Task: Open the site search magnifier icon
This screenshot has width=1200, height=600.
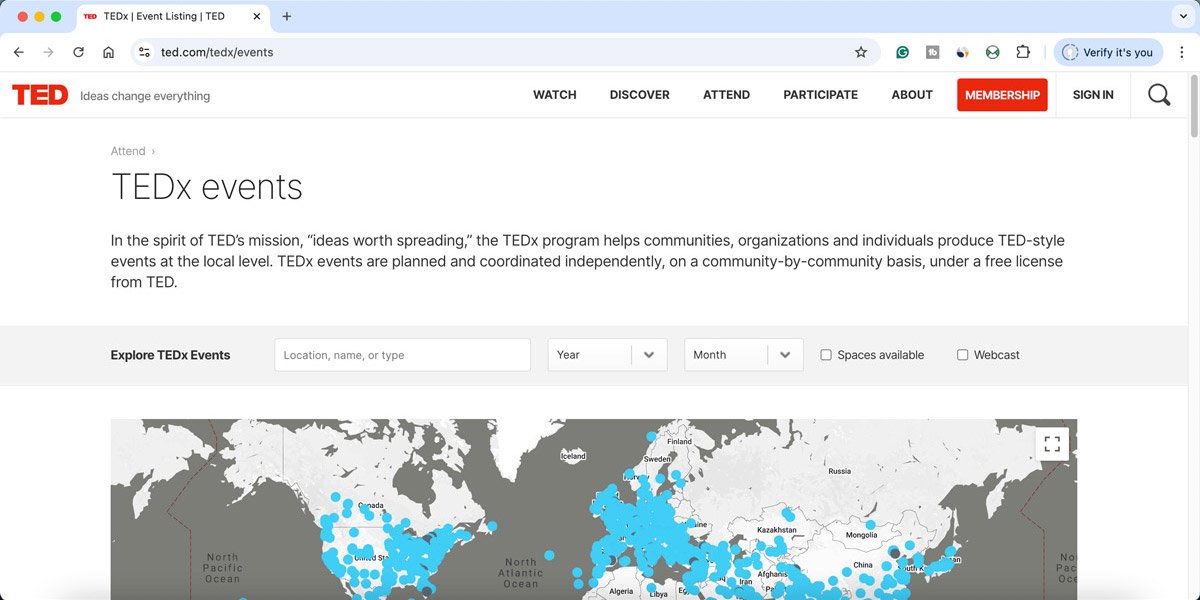Action: tap(1159, 95)
